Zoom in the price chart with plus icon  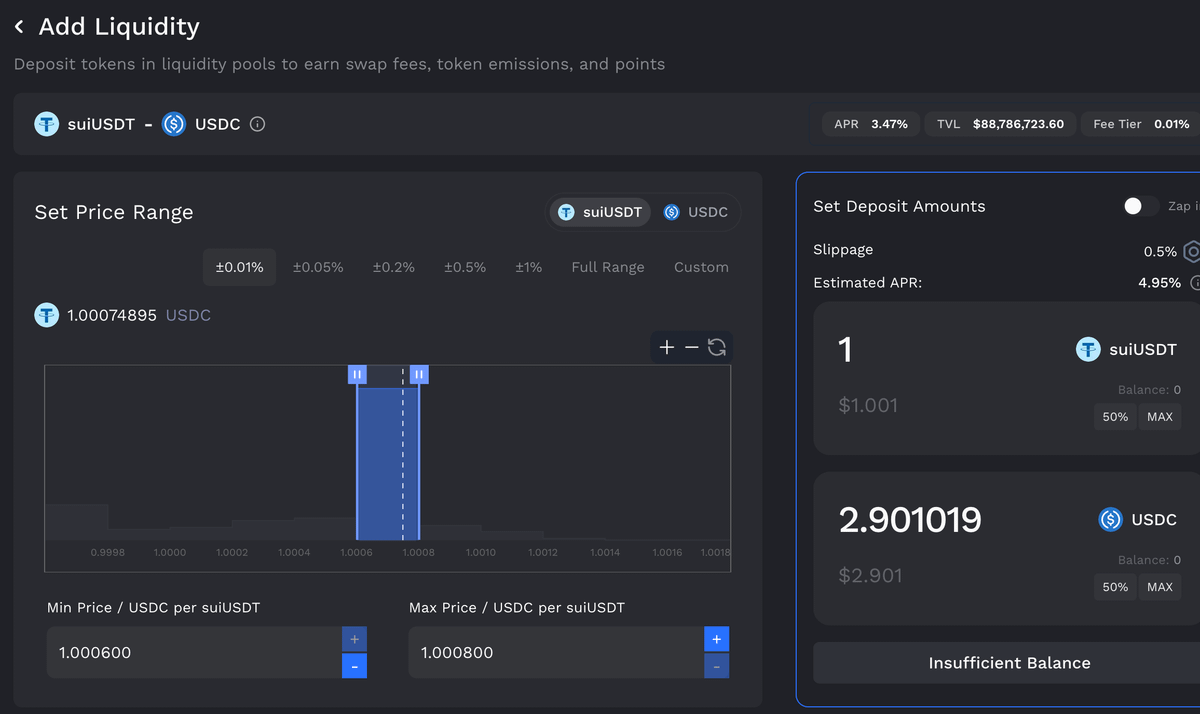tap(667, 347)
